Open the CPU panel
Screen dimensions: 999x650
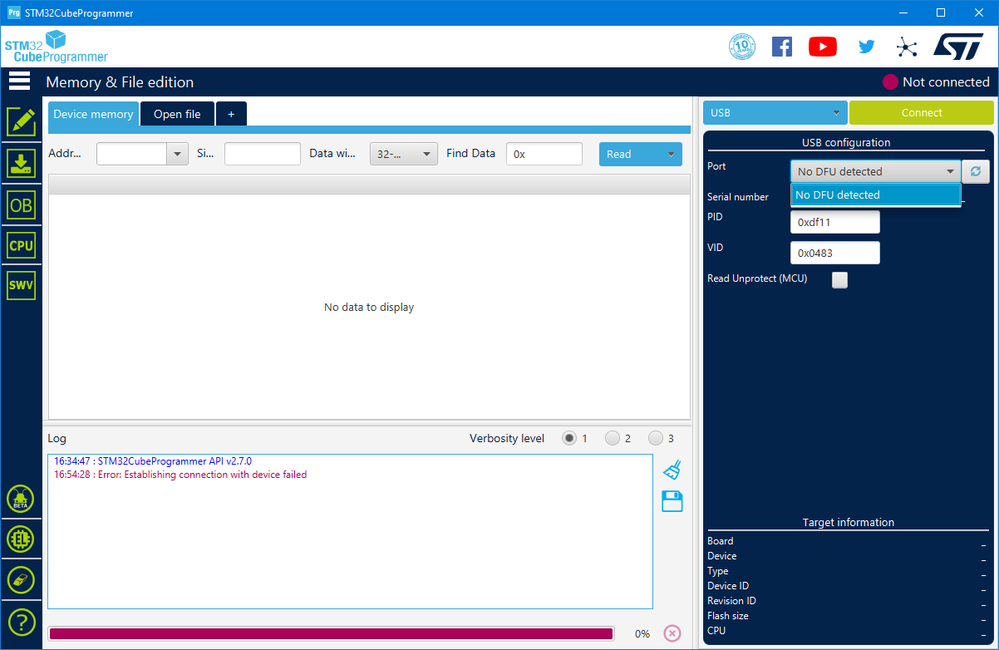21,245
